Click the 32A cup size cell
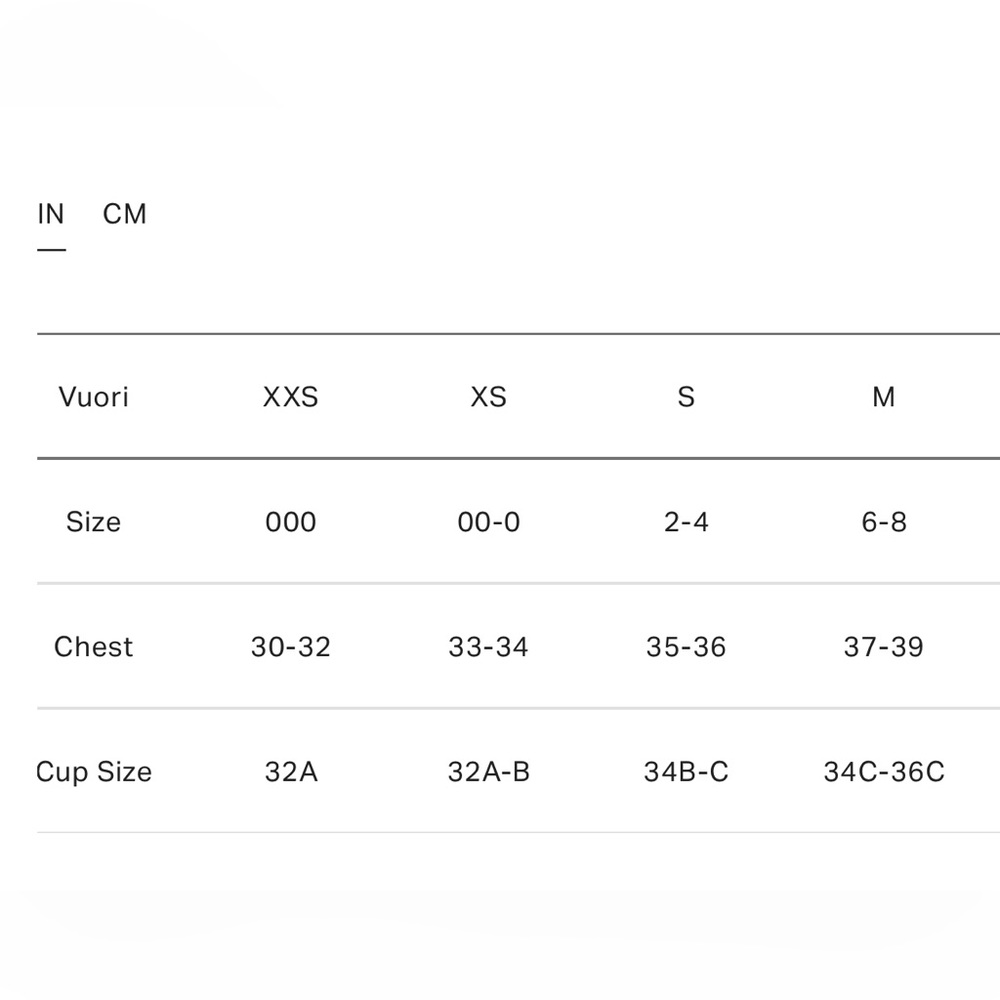 point(291,772)
